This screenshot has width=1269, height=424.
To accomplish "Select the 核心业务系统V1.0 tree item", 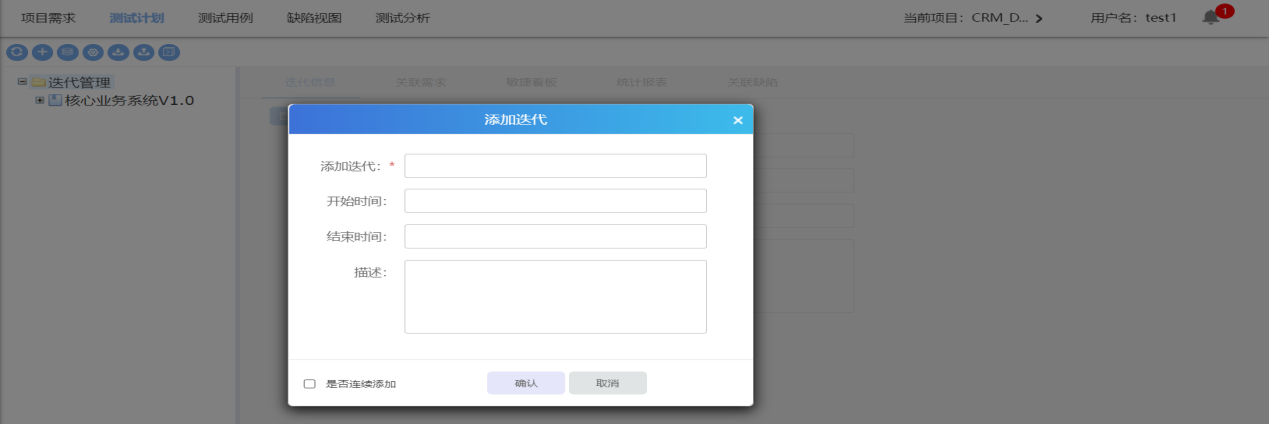I will pos(129,100).
